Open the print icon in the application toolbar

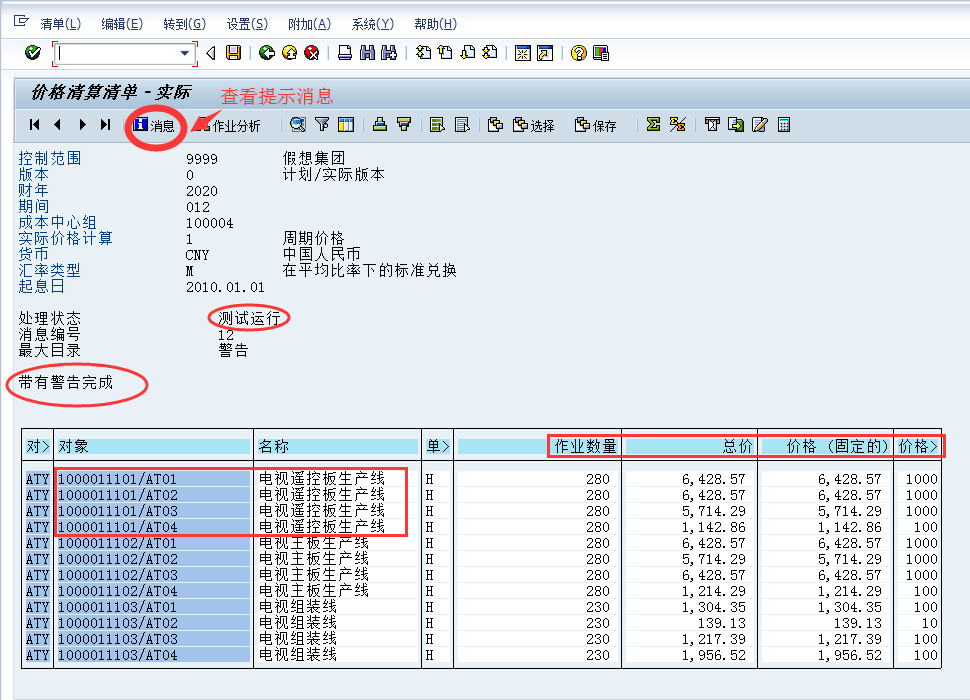[x=379, y=124]
